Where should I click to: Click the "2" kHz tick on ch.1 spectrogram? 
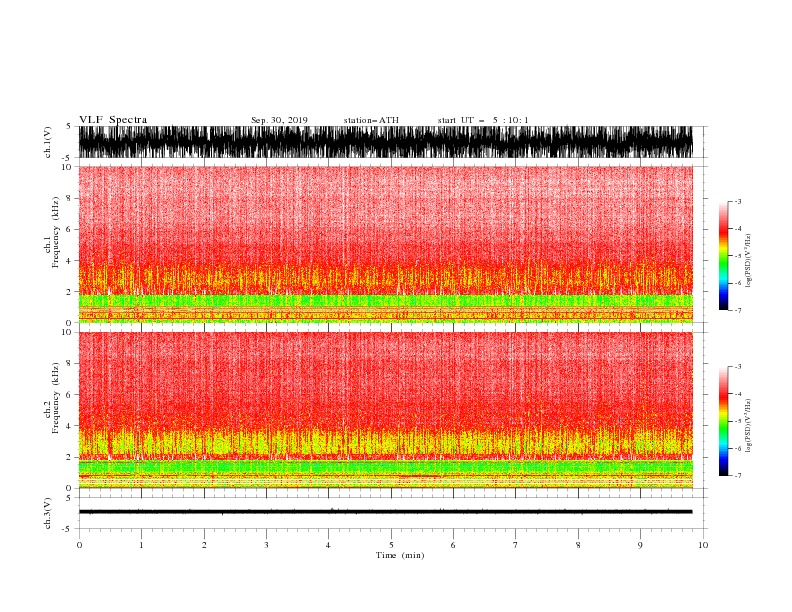[x=69, y=292]
